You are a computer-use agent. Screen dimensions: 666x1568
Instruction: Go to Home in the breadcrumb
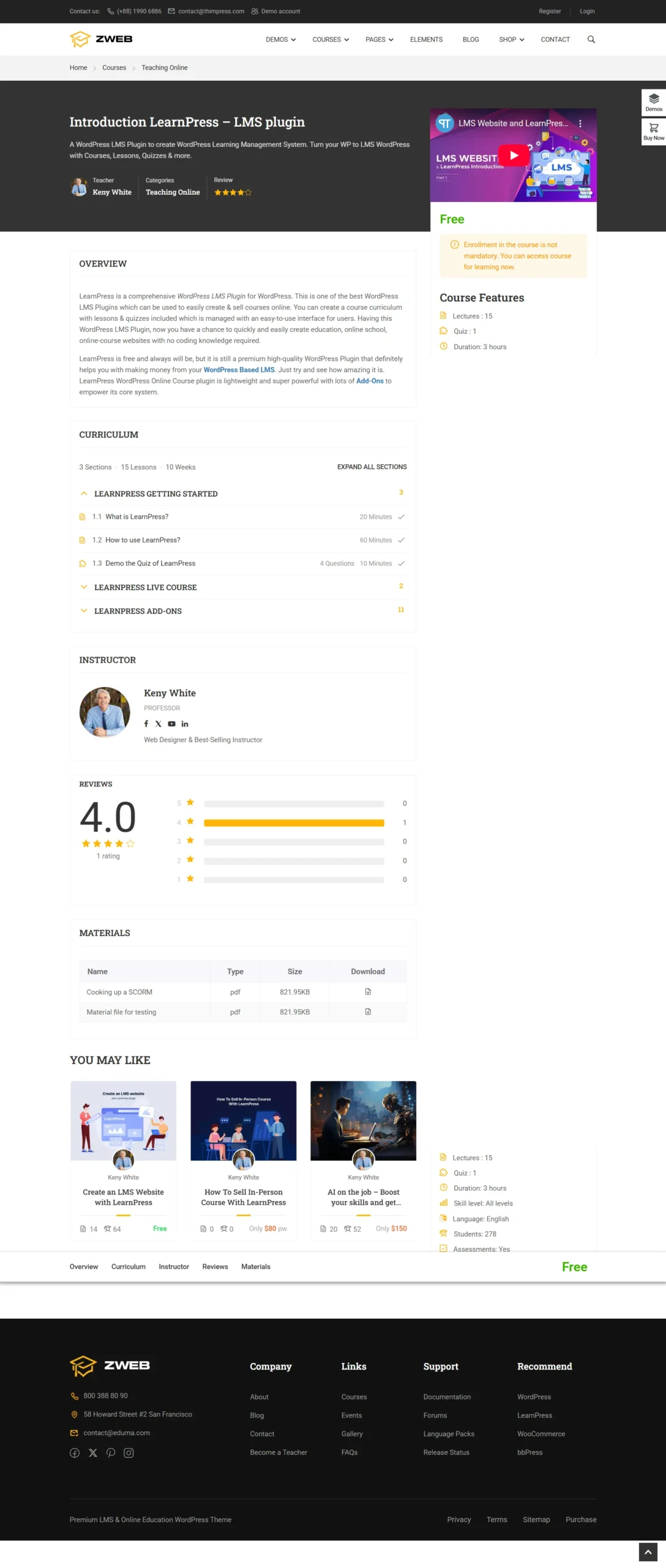(x=78, y=67)
